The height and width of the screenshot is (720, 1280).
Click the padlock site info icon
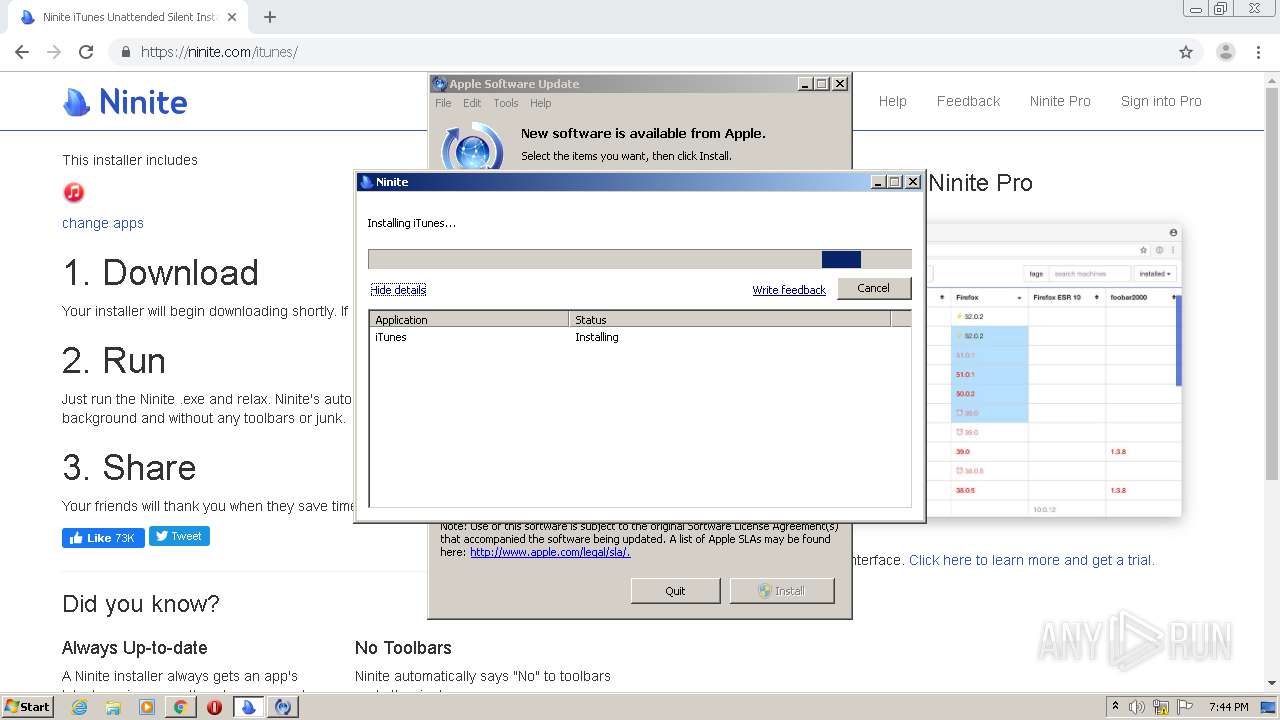[126, 52]
